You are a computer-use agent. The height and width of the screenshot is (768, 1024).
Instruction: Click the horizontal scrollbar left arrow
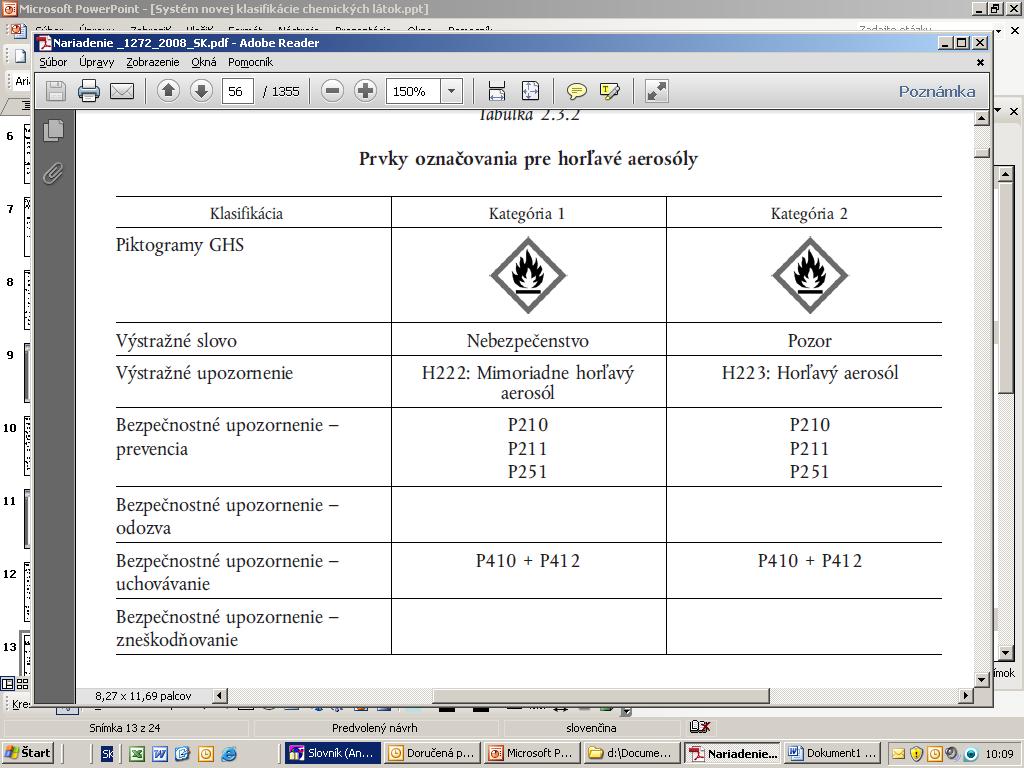click(x=220, y=696)
